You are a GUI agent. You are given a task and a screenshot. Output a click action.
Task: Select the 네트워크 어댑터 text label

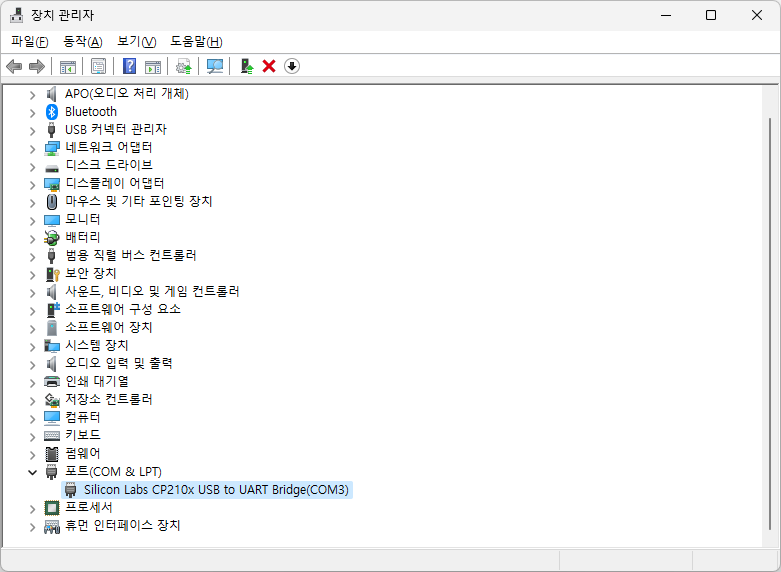tap(109, 147)
